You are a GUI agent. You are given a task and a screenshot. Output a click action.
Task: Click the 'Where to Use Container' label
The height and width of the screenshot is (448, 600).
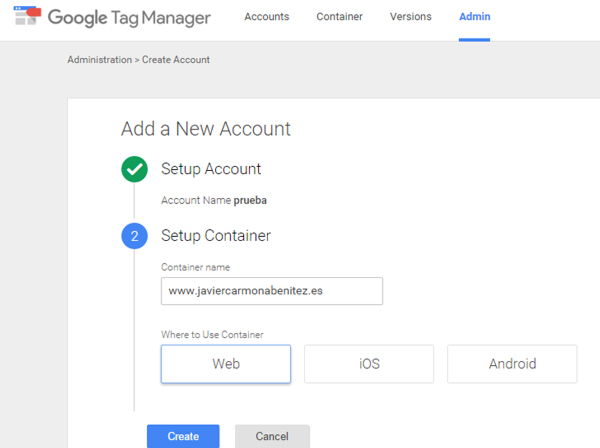coord(212,335)
